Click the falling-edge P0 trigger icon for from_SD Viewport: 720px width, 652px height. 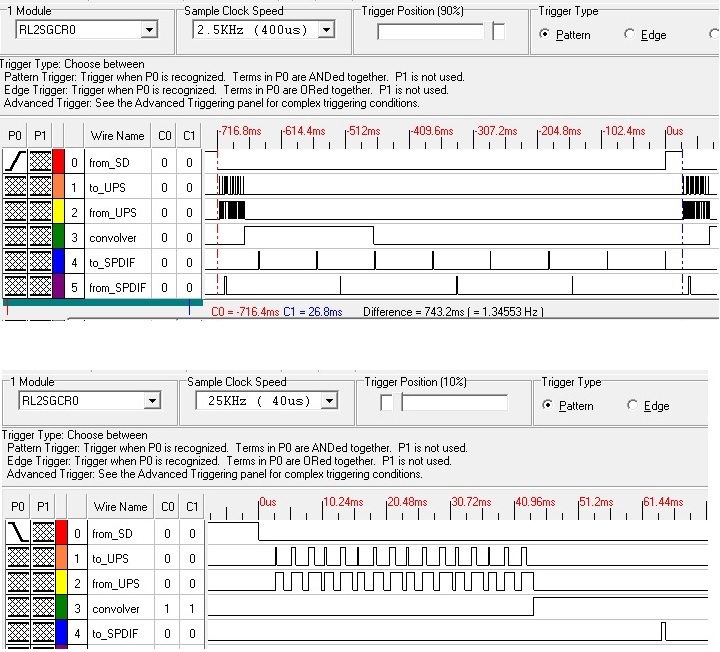(15, 533)
